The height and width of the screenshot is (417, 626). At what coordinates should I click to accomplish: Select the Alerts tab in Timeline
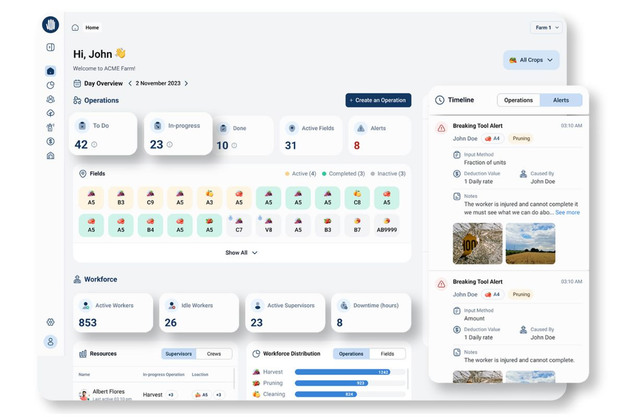561,100
